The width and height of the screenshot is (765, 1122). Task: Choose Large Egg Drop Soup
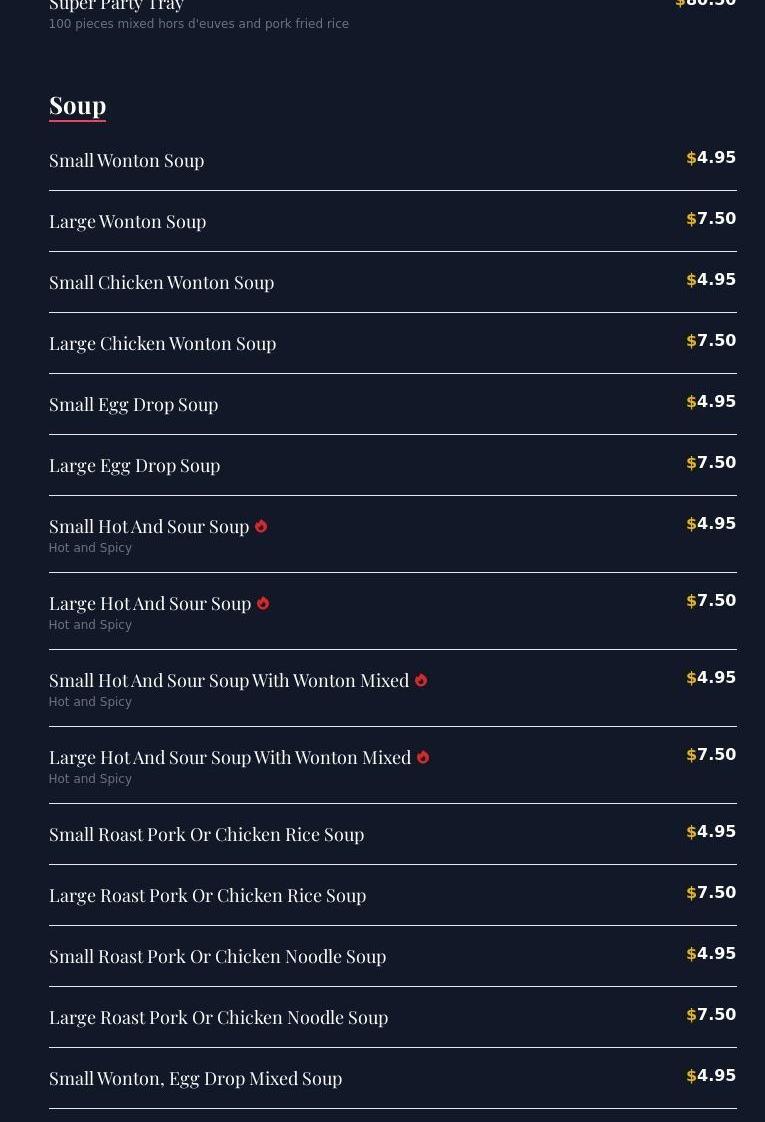click(x=134, y=465)
